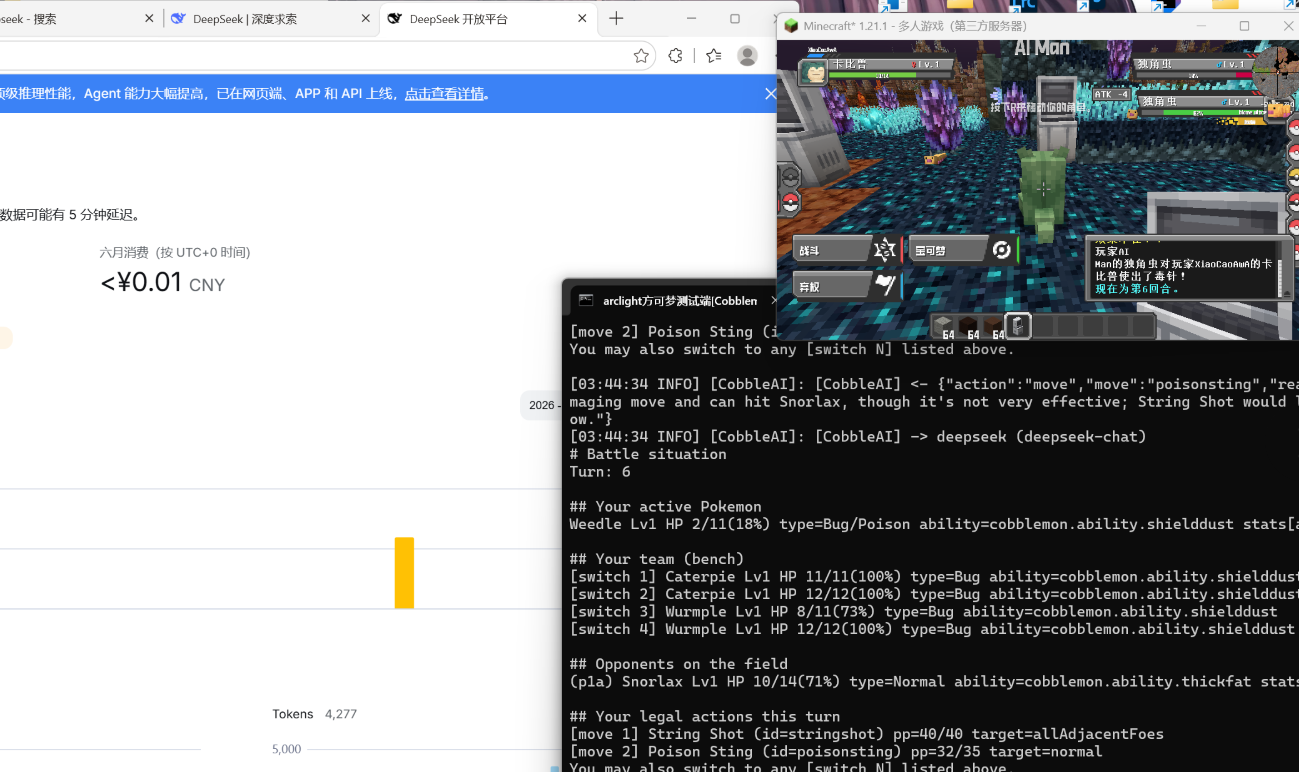Select the second hotbar slot item
The width and height of the screenshot is (1299, 772).
969,326
